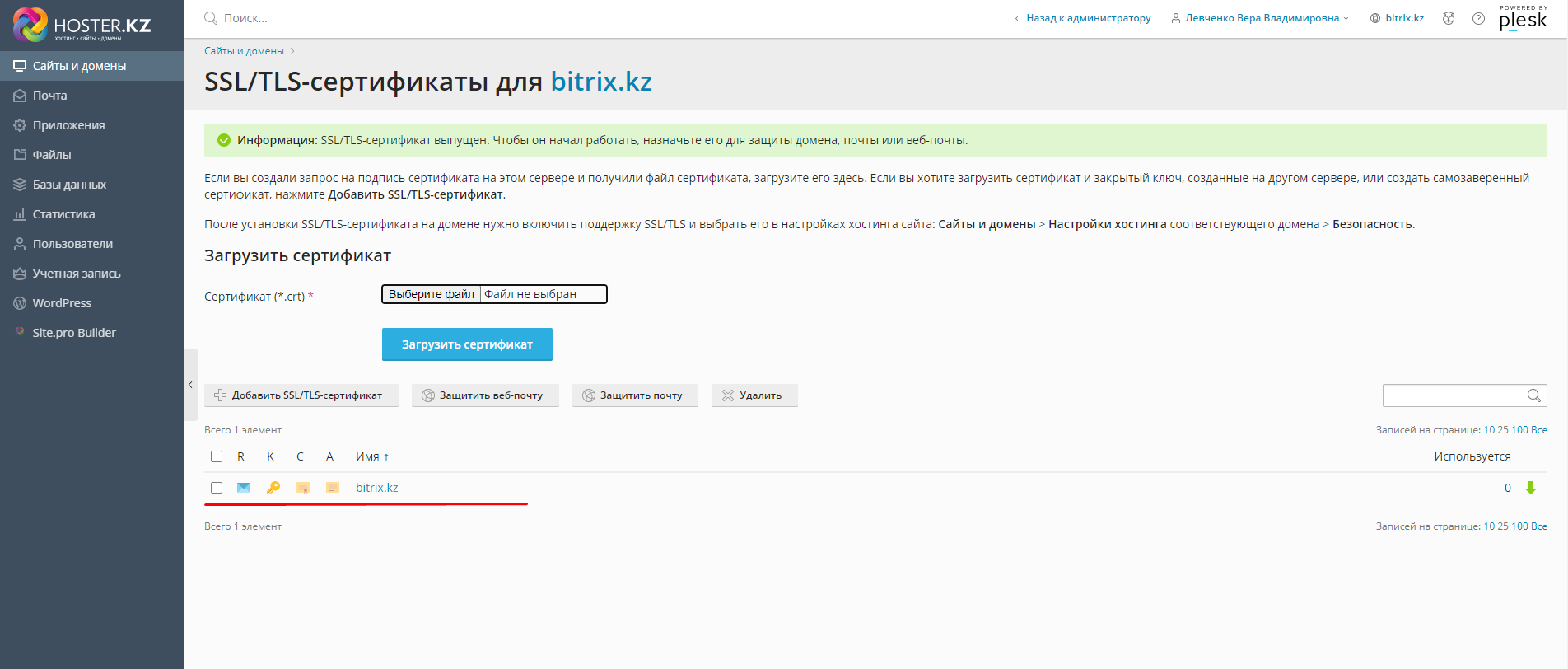Viewport: 1568px width, 669px height.
Task: Show Все records per page below the table
Action: click(1539, 526)
